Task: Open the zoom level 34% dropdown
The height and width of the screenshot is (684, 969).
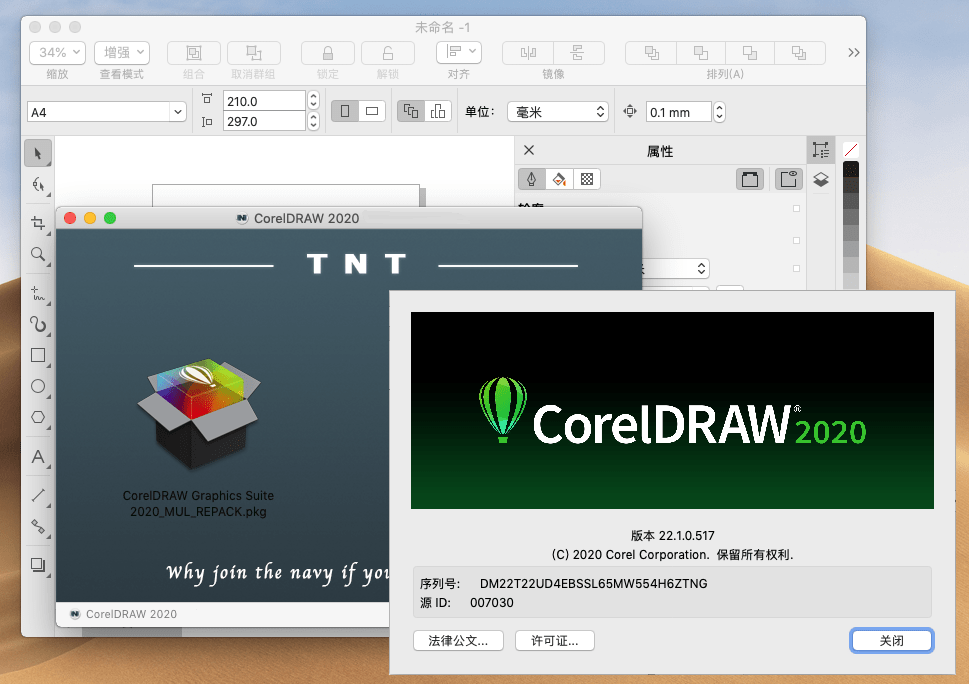Action: (x=57, y=53)
